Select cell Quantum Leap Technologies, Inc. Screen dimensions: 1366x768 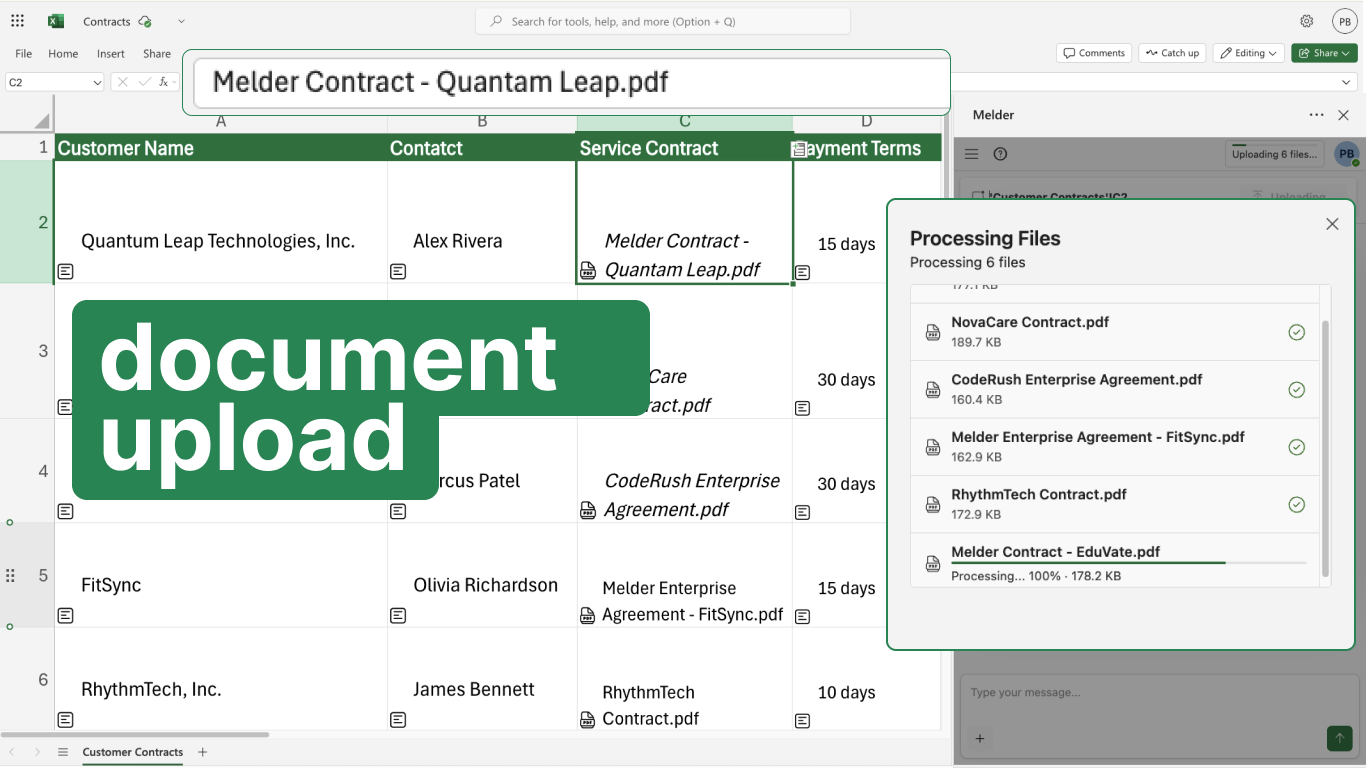coord(221,222)
